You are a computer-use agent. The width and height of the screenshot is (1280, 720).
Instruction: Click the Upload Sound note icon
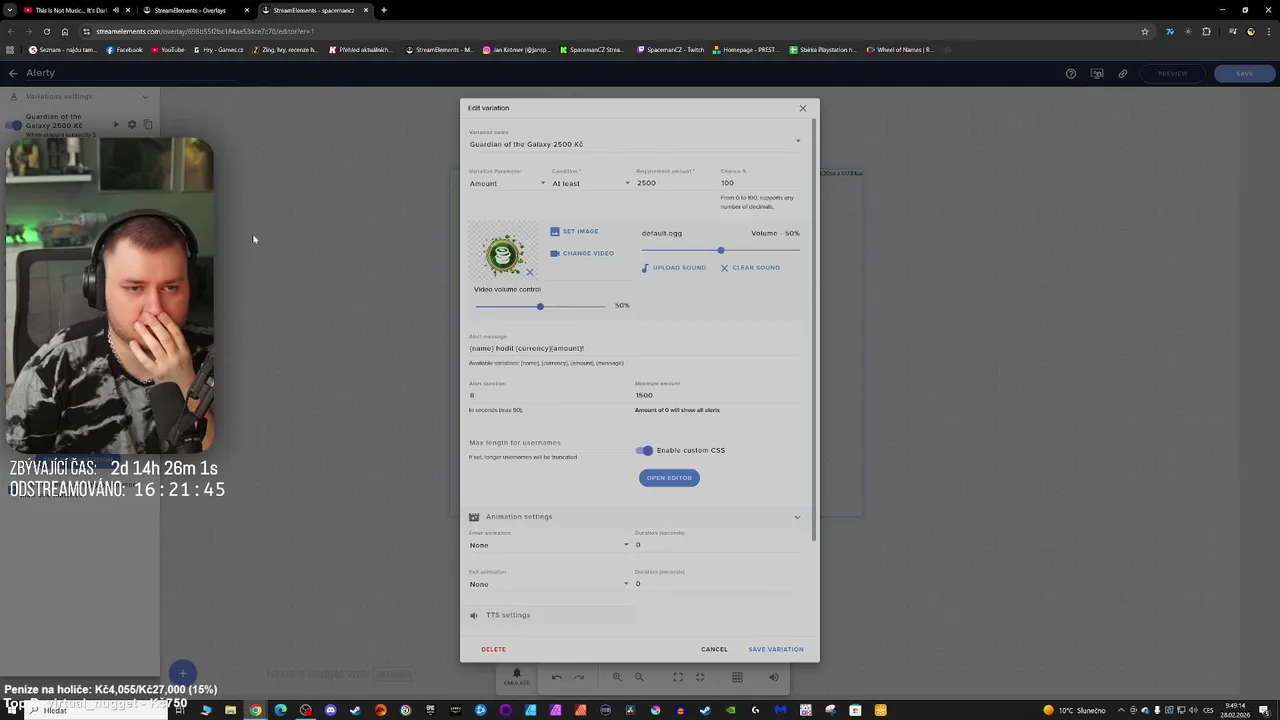tap(645, 268)
